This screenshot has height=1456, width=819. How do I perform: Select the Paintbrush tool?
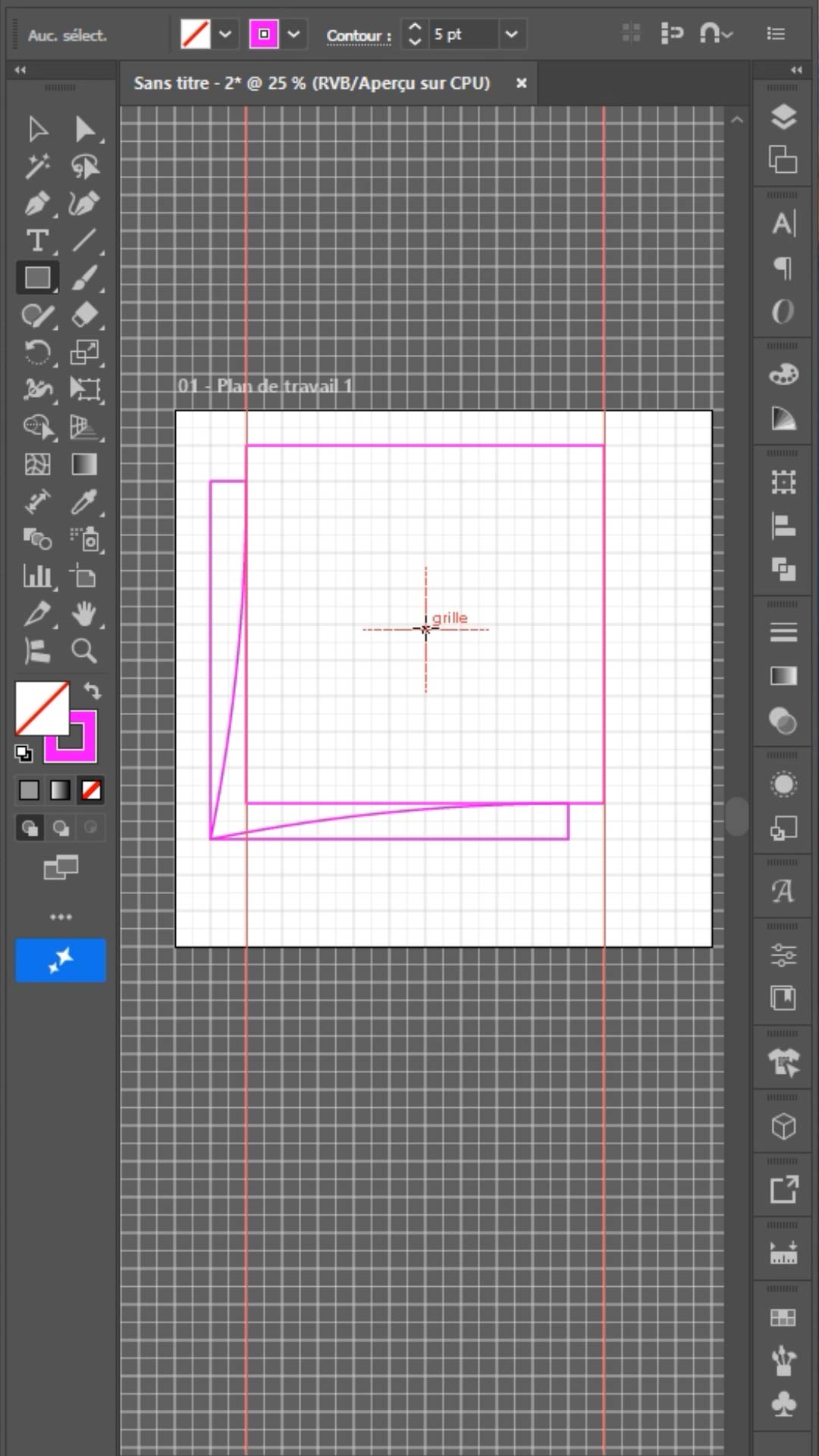(x=85, y=278)
